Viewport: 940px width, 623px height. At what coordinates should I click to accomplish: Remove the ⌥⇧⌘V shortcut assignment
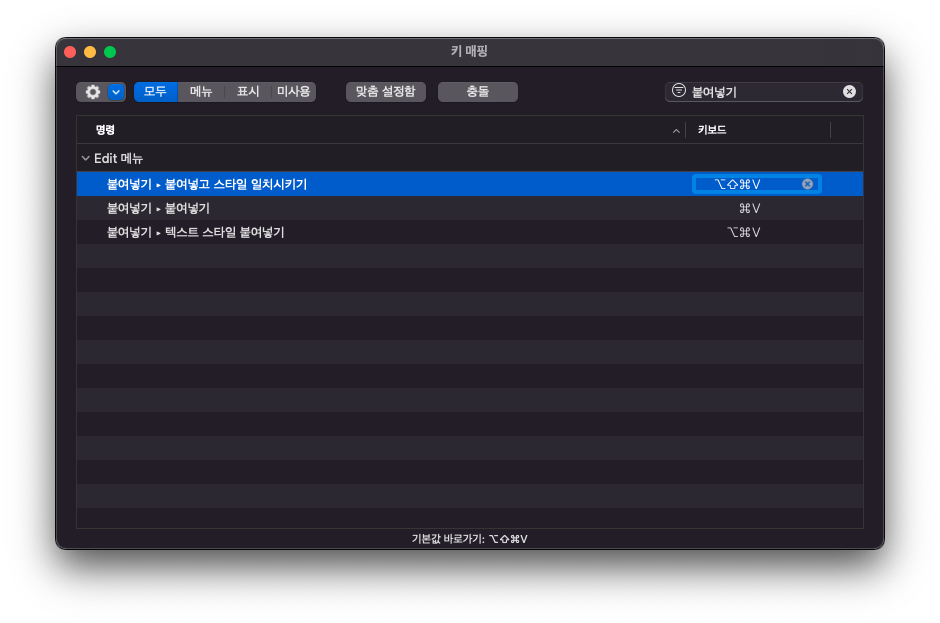(808, 184)
